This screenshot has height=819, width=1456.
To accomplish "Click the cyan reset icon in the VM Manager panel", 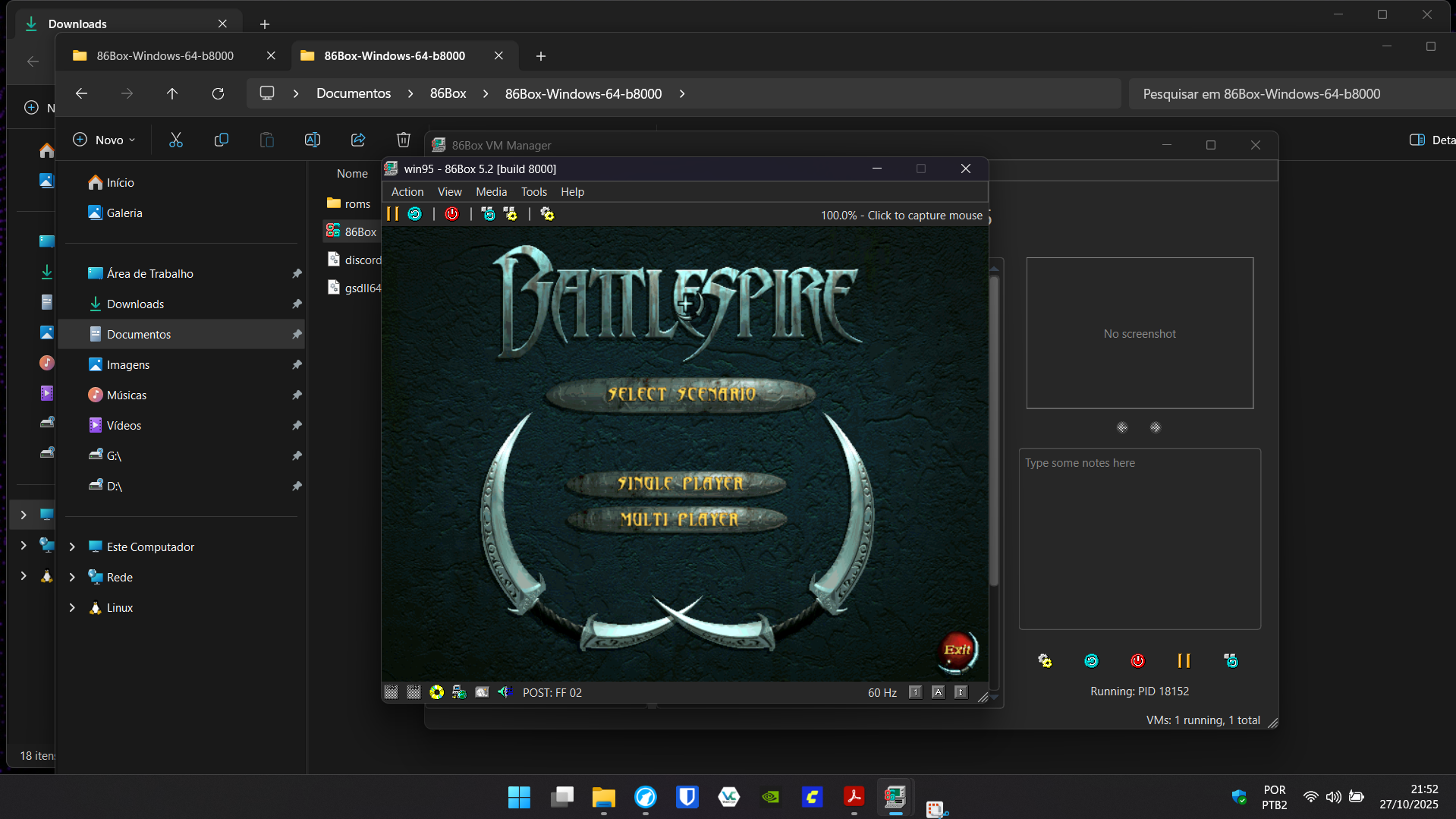I will point(1091,661).
